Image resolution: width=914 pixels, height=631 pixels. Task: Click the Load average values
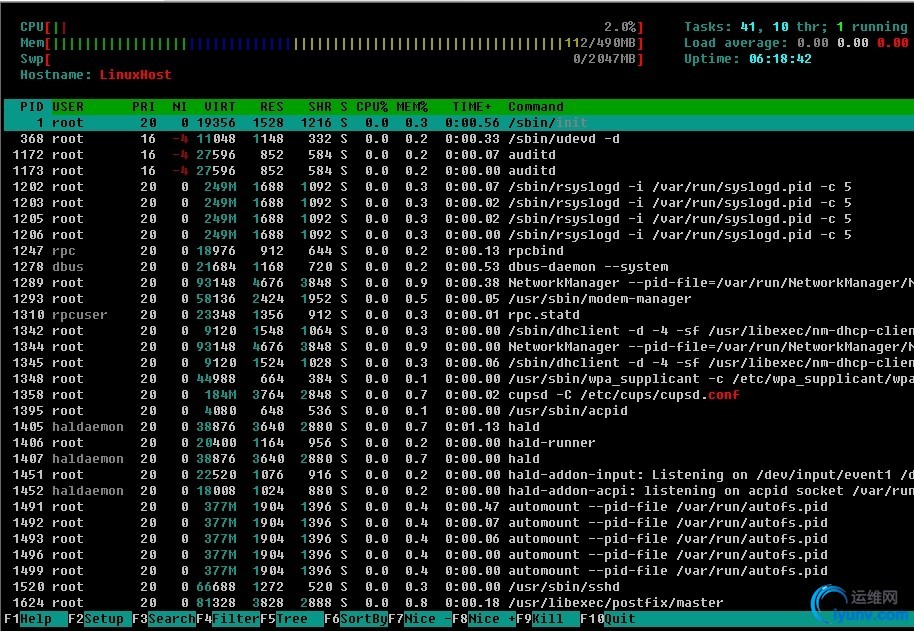point(851,43)
